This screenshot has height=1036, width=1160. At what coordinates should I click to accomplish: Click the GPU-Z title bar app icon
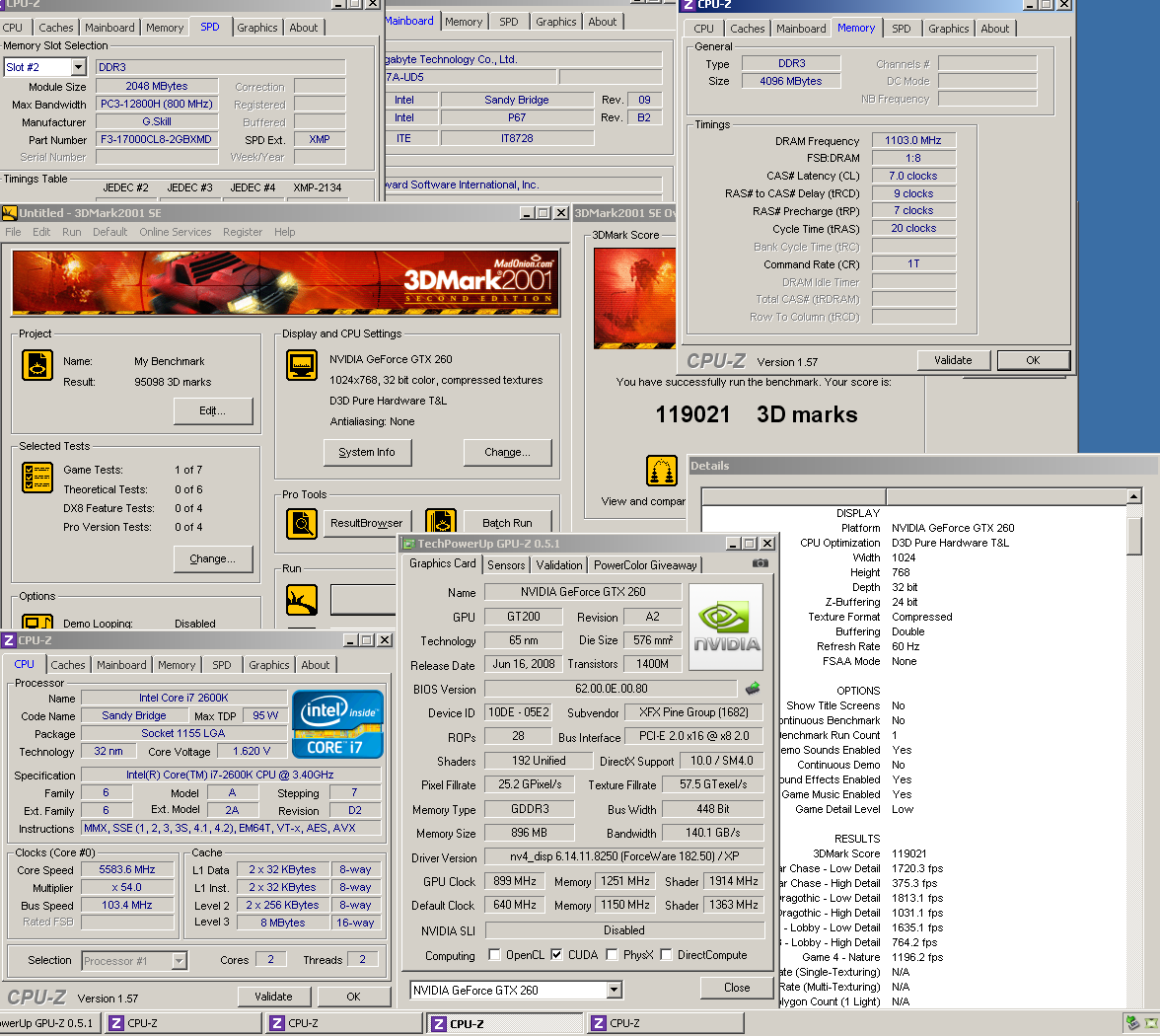(408, 544)
